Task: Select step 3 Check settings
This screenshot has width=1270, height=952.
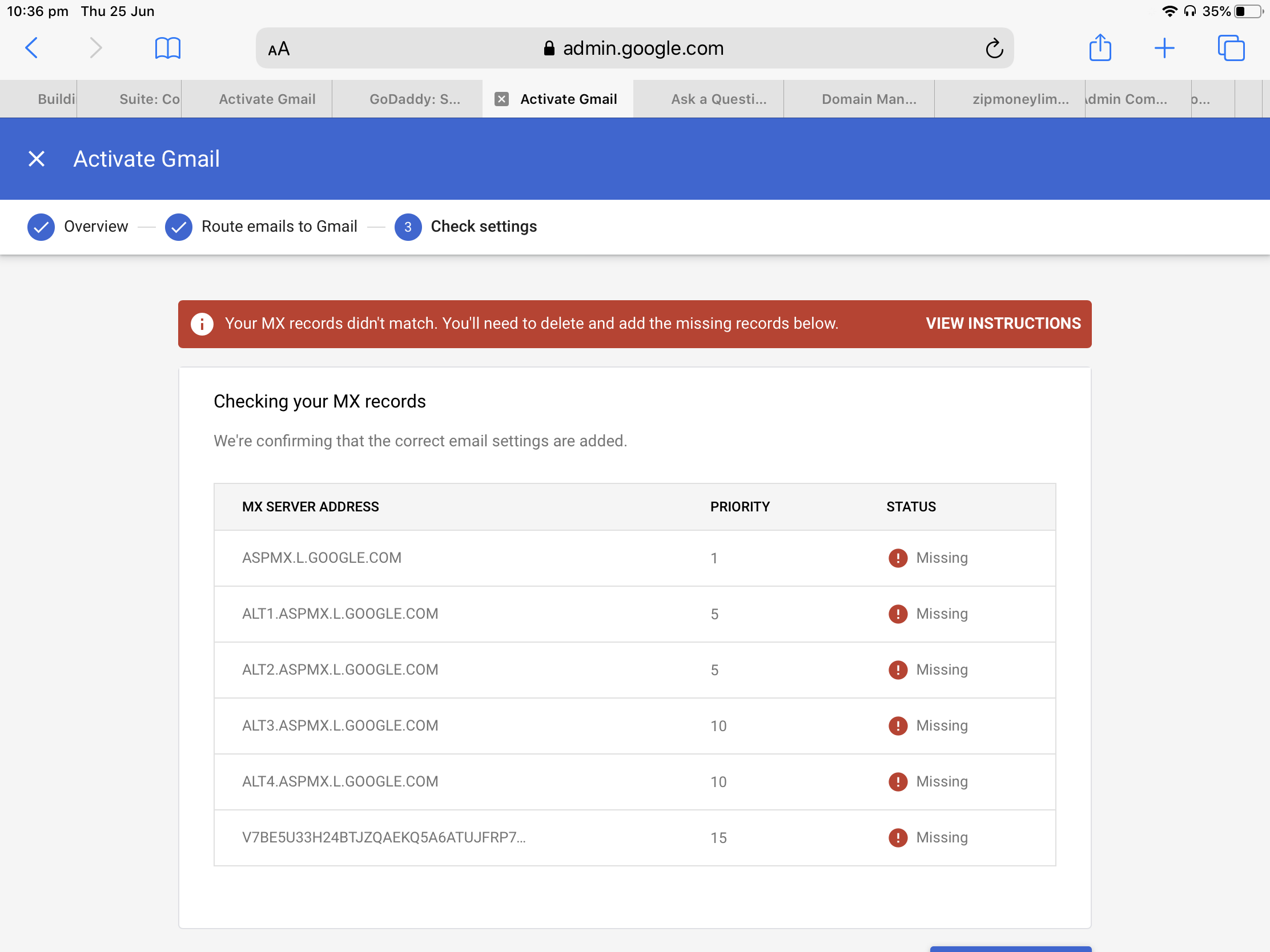Action: point(483,227)
